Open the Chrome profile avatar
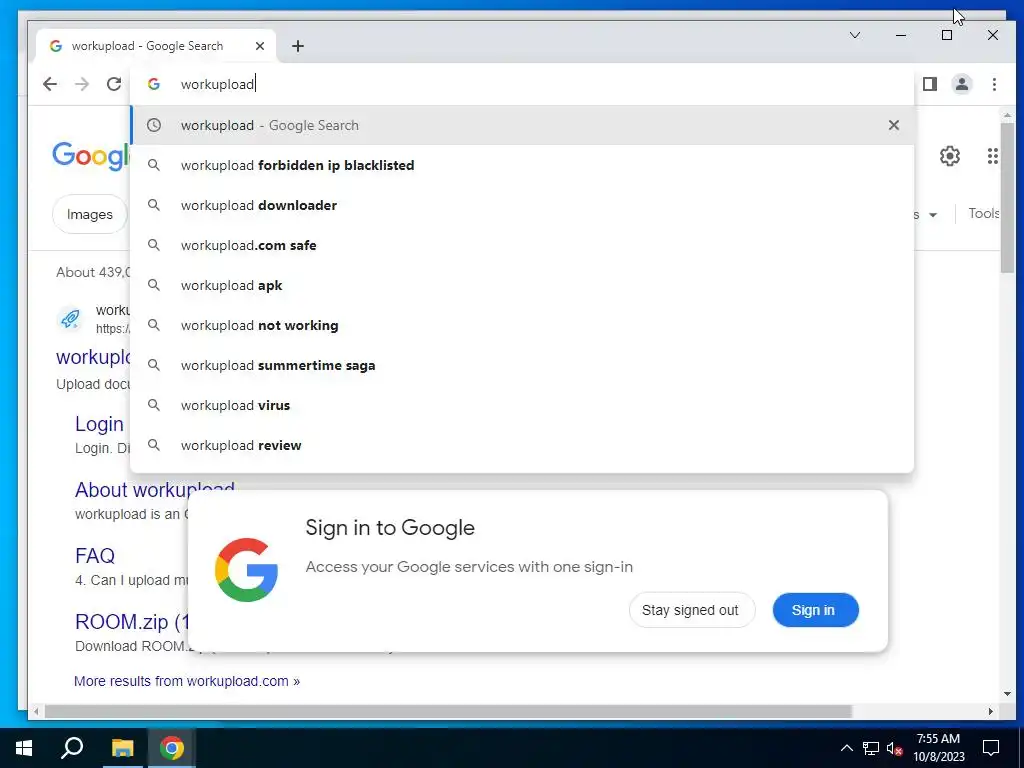 coord(961,84)
